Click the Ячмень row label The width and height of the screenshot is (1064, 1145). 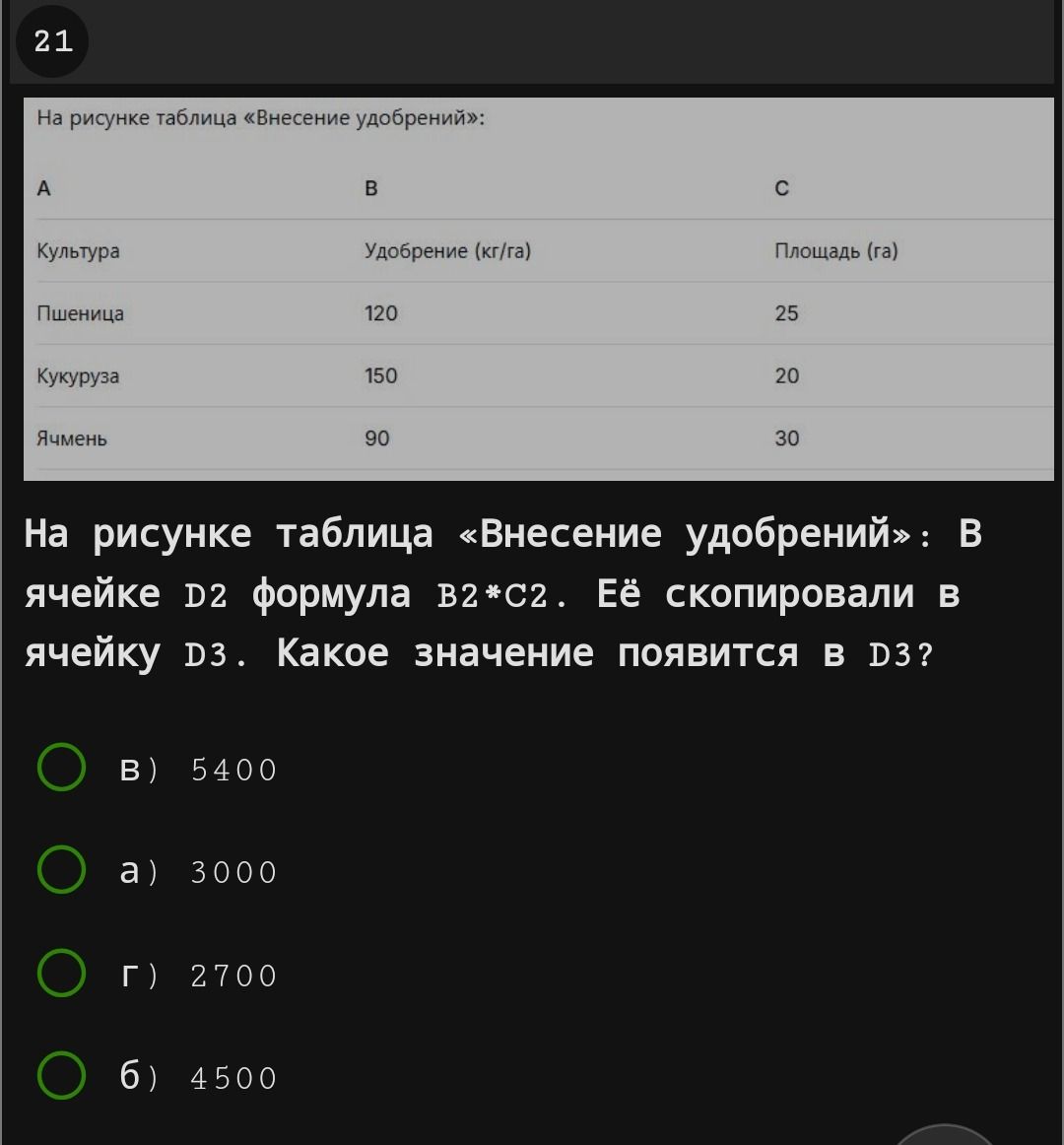[72, 438]
